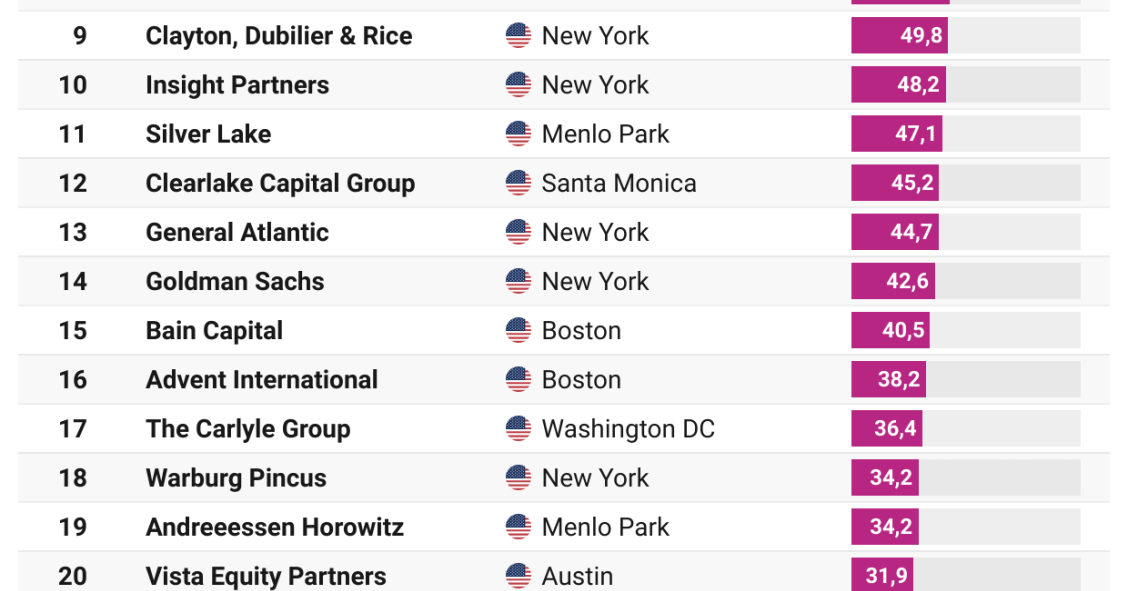Select the Bain Capital company name
Screen dimensions: 1128x591
point(214,331)
